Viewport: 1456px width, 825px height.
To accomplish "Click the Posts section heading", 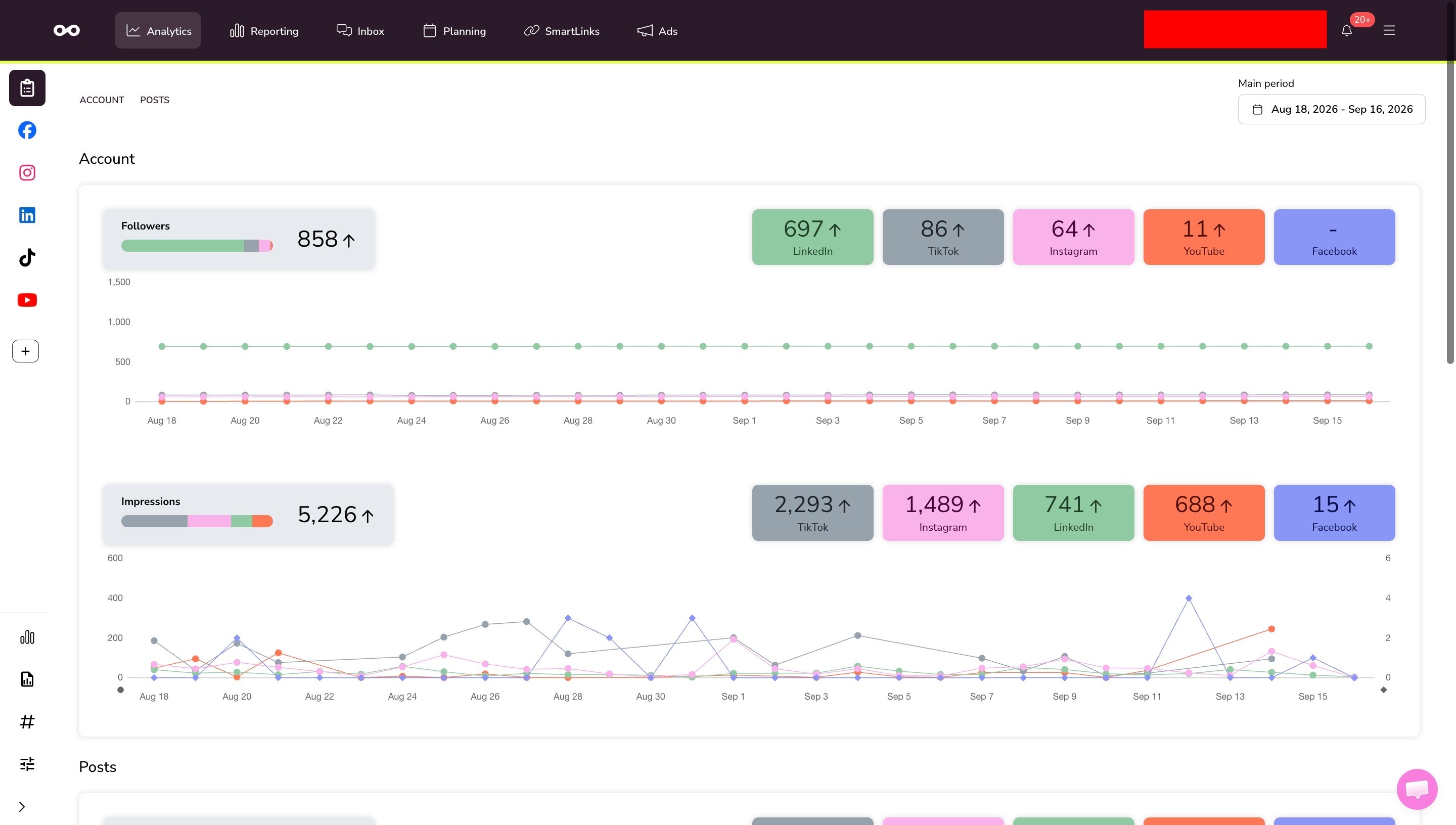I will coord(98,767).
